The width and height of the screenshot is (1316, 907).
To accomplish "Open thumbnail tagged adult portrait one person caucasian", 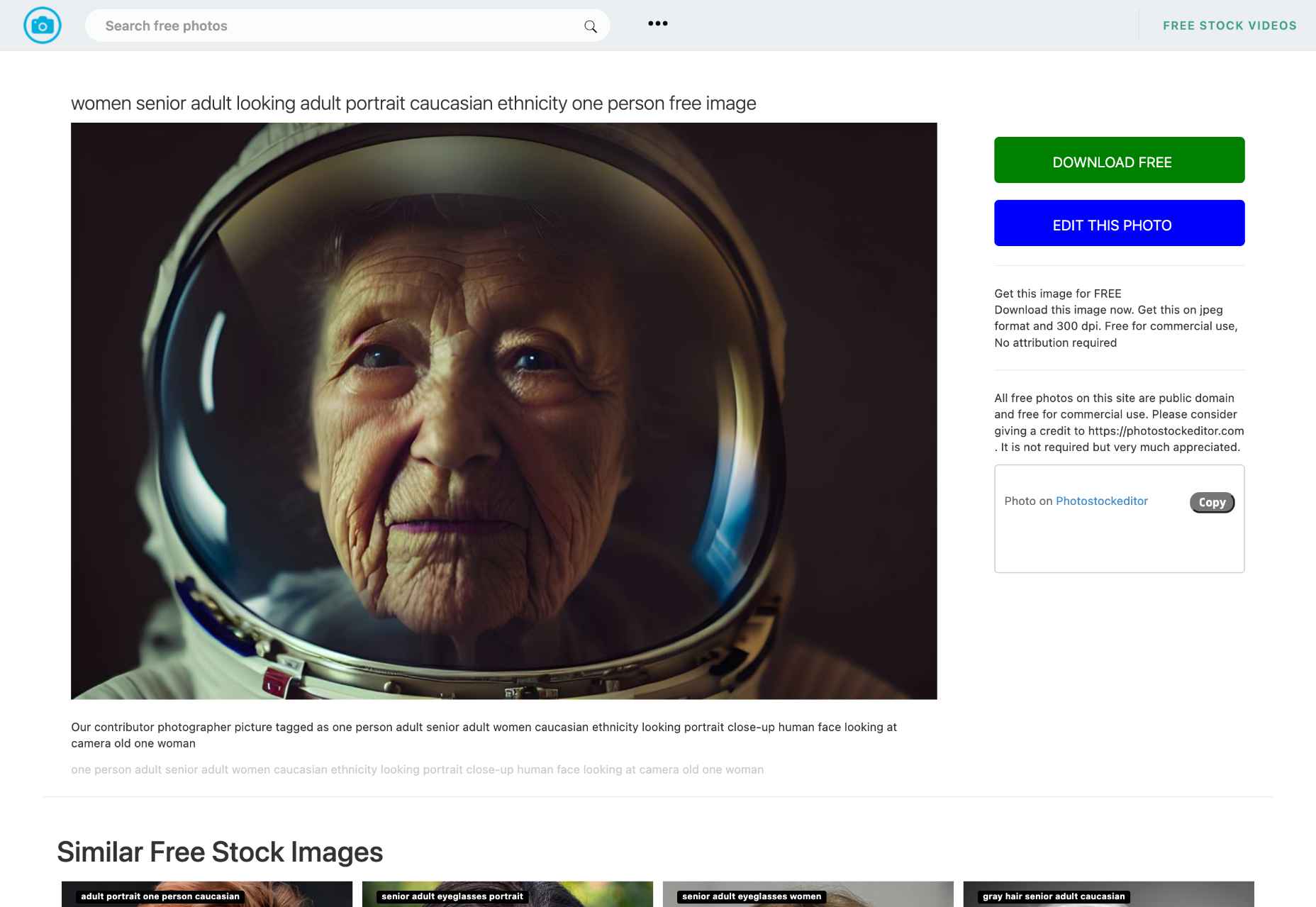I will (207, 894).
